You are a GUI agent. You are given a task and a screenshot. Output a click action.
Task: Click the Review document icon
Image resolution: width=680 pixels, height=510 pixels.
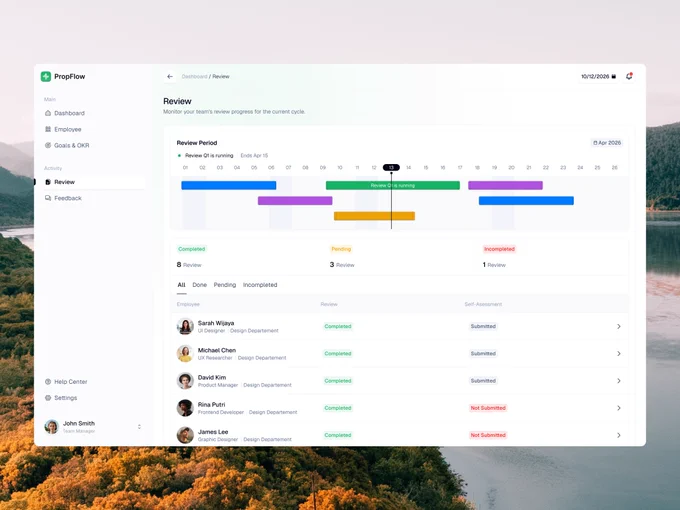pyautogui.click(x=48, y=182)
